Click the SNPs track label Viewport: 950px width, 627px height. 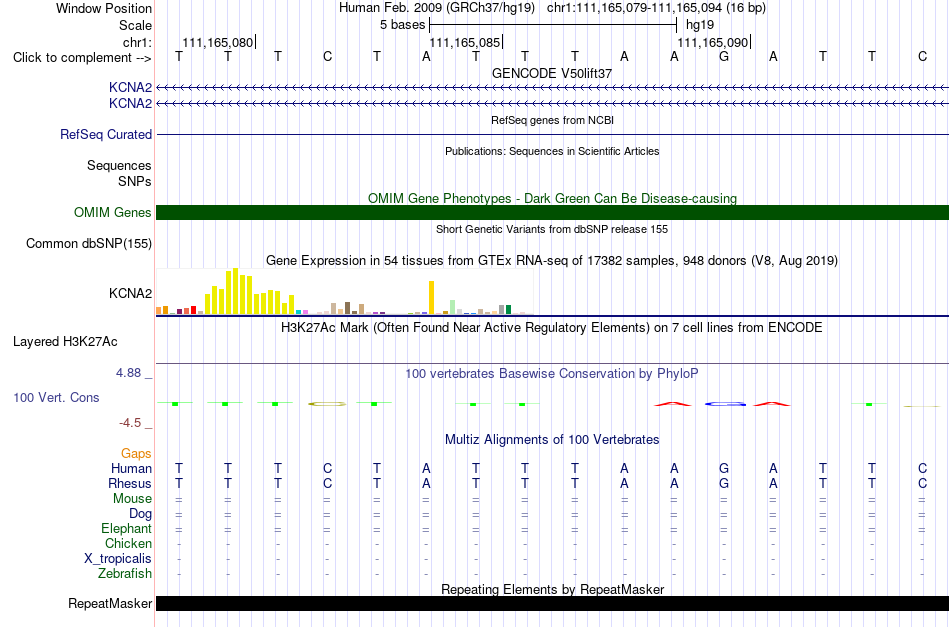[135, 182]
